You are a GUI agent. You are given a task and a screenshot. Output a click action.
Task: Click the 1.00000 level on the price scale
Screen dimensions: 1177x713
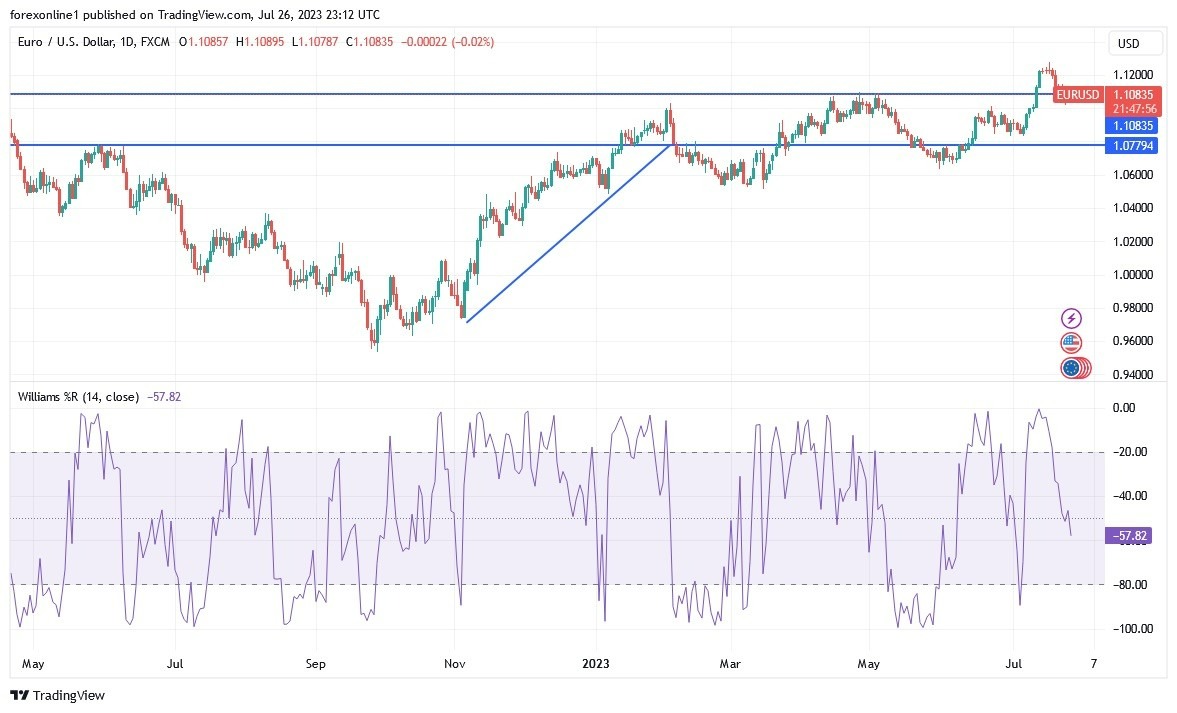[x=1134, y=275]
